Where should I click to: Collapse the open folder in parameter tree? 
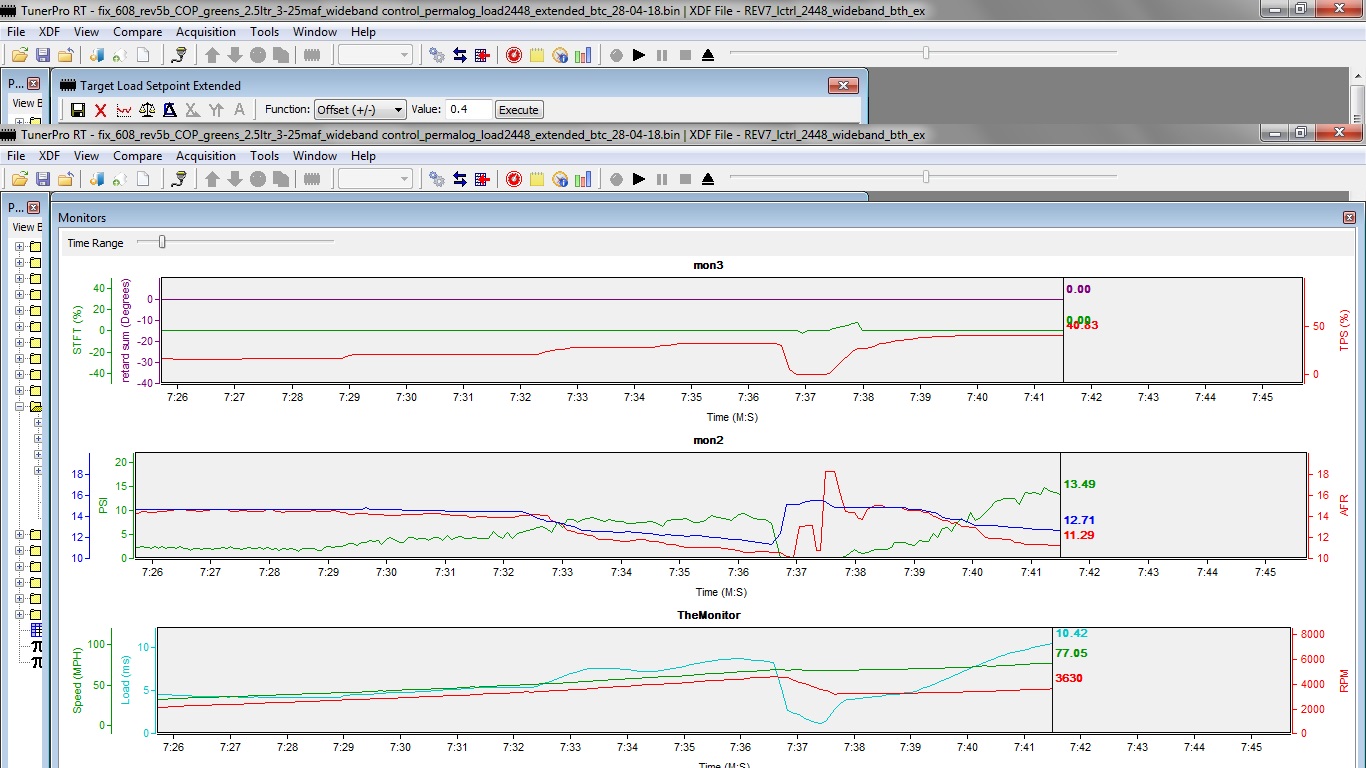point(20,407)
